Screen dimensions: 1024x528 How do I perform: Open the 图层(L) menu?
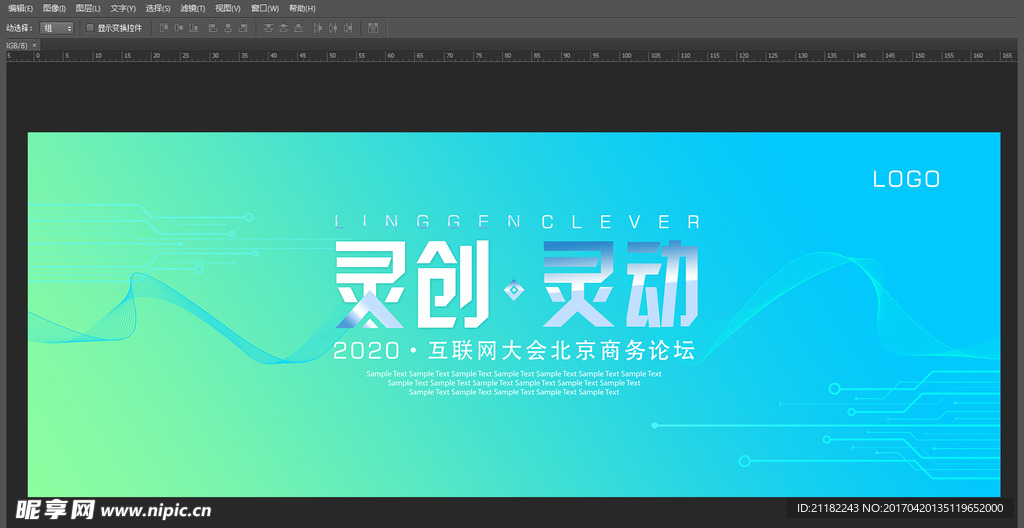click(x=88, y=8)
